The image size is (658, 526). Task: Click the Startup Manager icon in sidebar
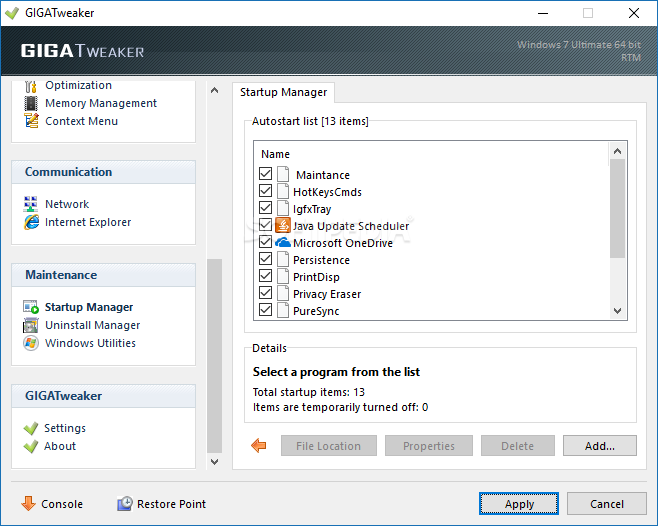tap(31, 307)
